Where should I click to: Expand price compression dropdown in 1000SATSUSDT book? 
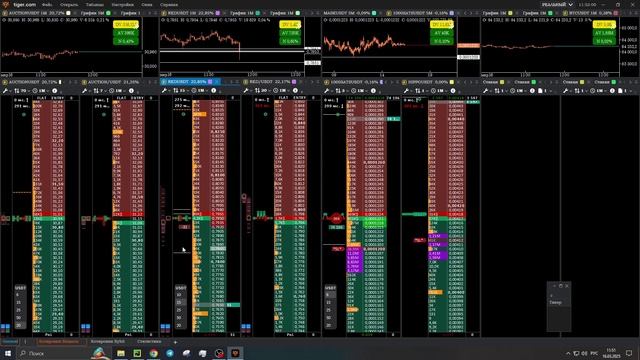[341, 91]
